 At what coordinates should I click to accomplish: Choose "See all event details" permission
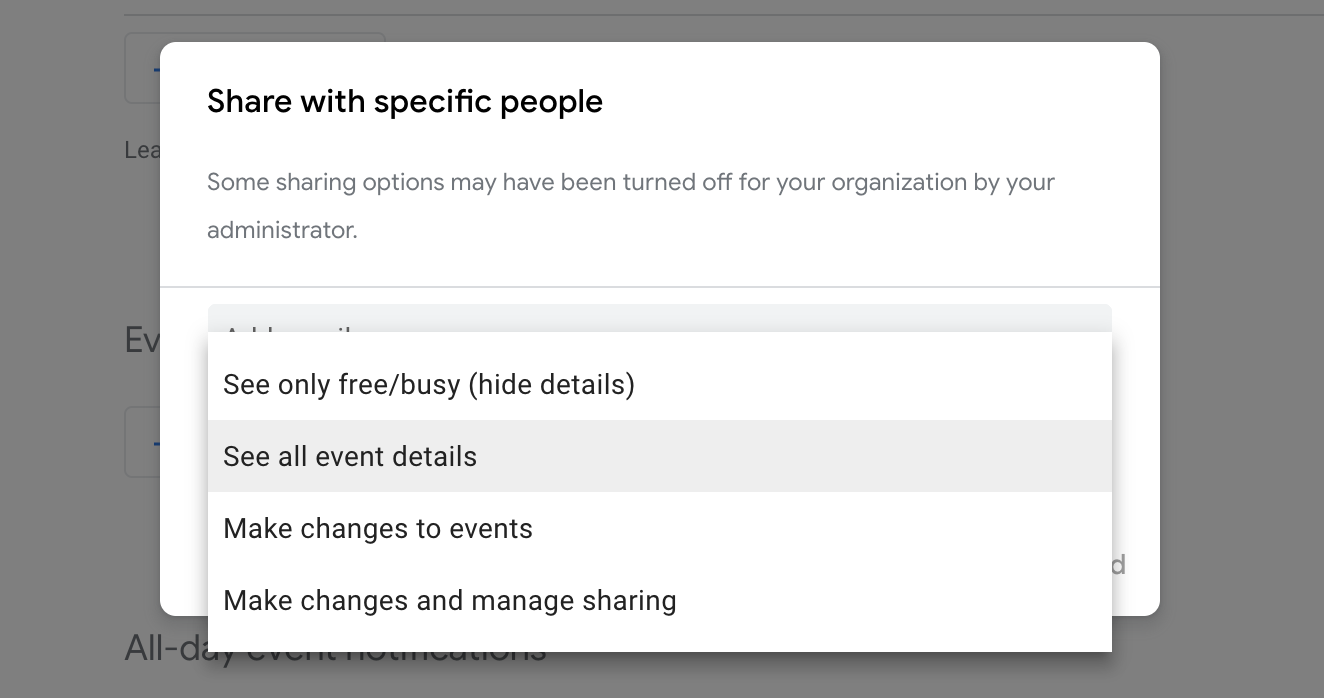click(350, 457)
